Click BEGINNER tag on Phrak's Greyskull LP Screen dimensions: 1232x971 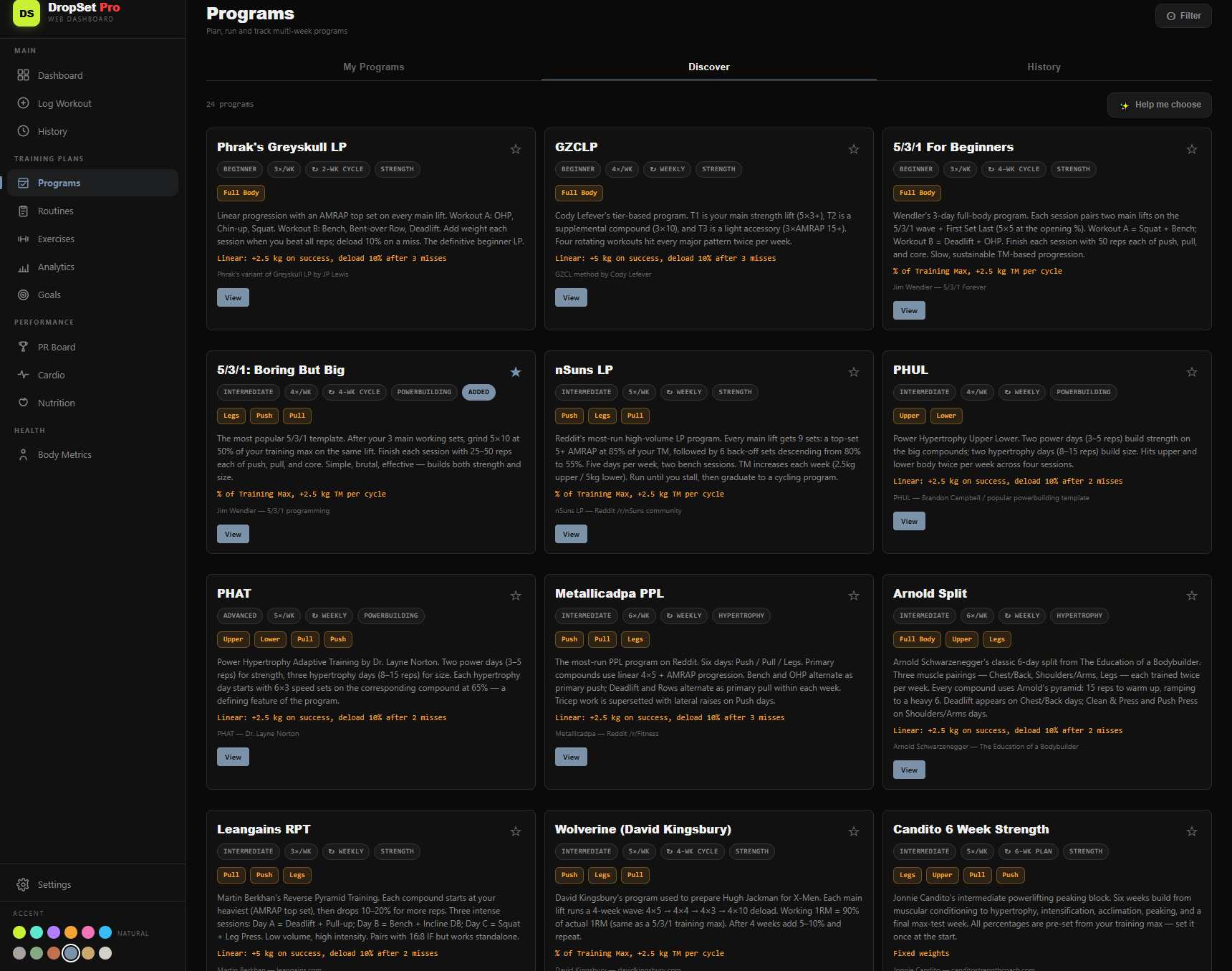[240, 169]
